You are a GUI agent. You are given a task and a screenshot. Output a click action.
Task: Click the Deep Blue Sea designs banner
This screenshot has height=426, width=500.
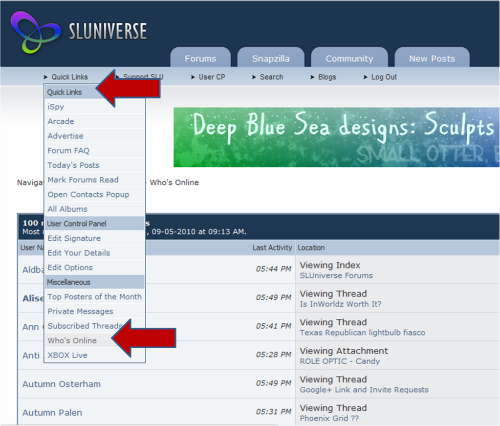click(336, 137)
